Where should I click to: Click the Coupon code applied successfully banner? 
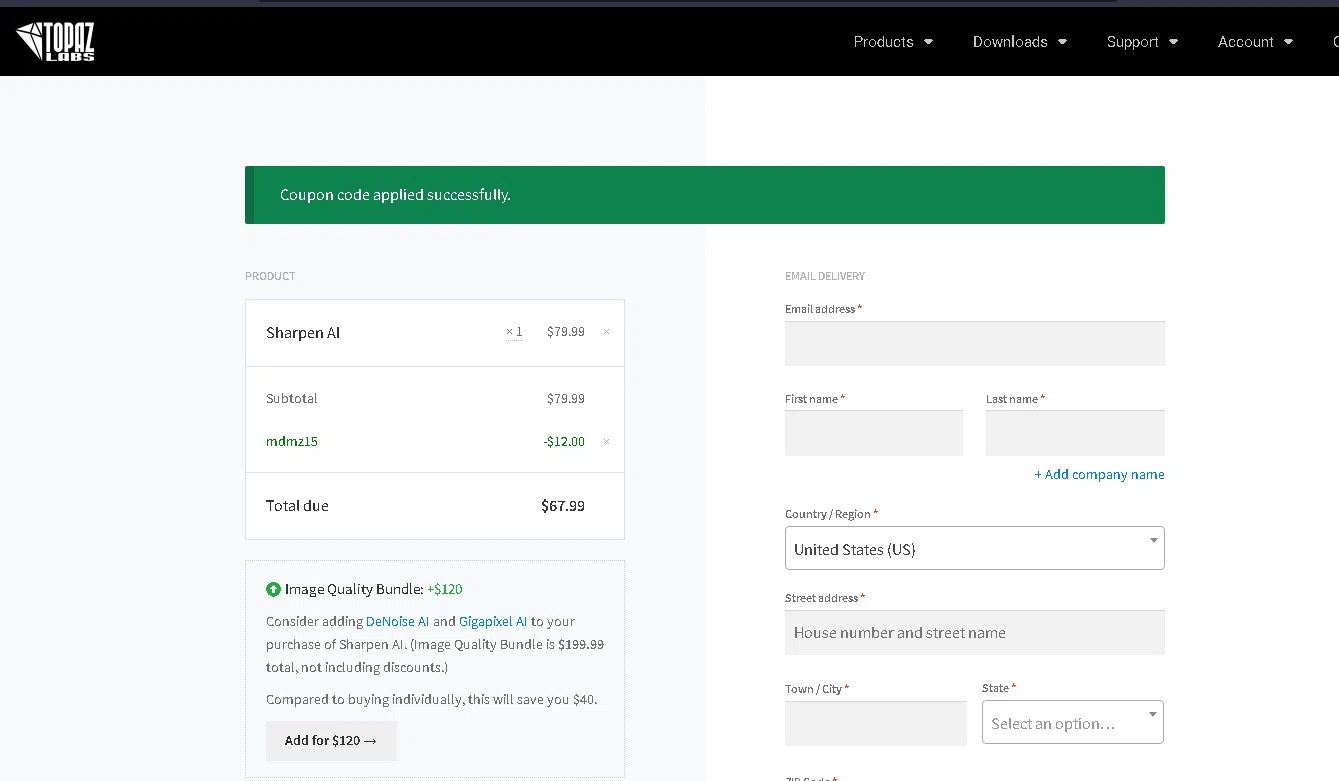[x=705, y=195]
